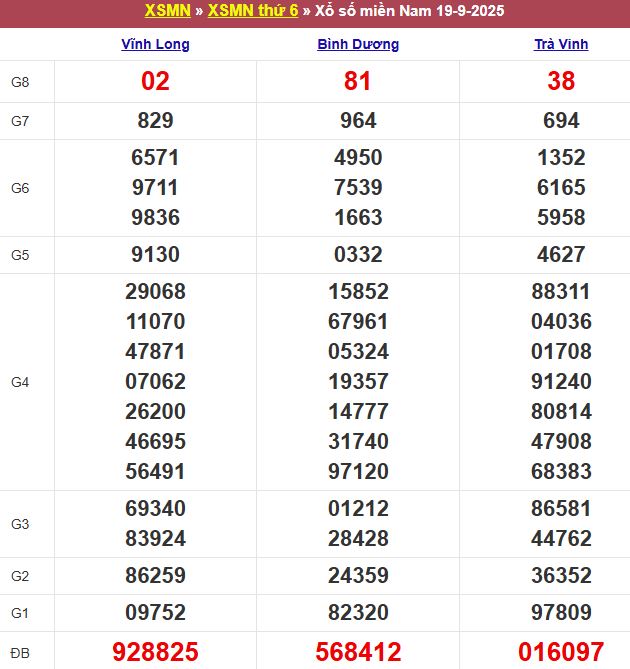Click the red G8 number 81

pos(358,82)
